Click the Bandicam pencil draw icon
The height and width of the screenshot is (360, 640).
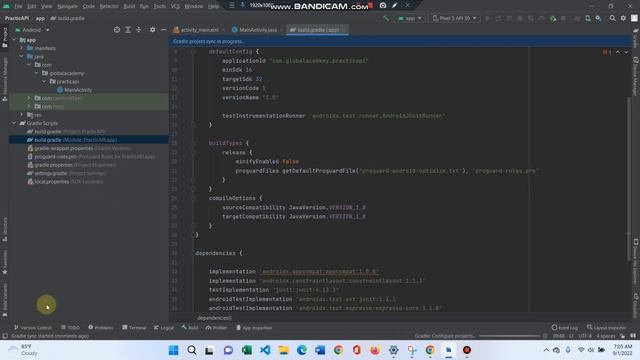395,6
